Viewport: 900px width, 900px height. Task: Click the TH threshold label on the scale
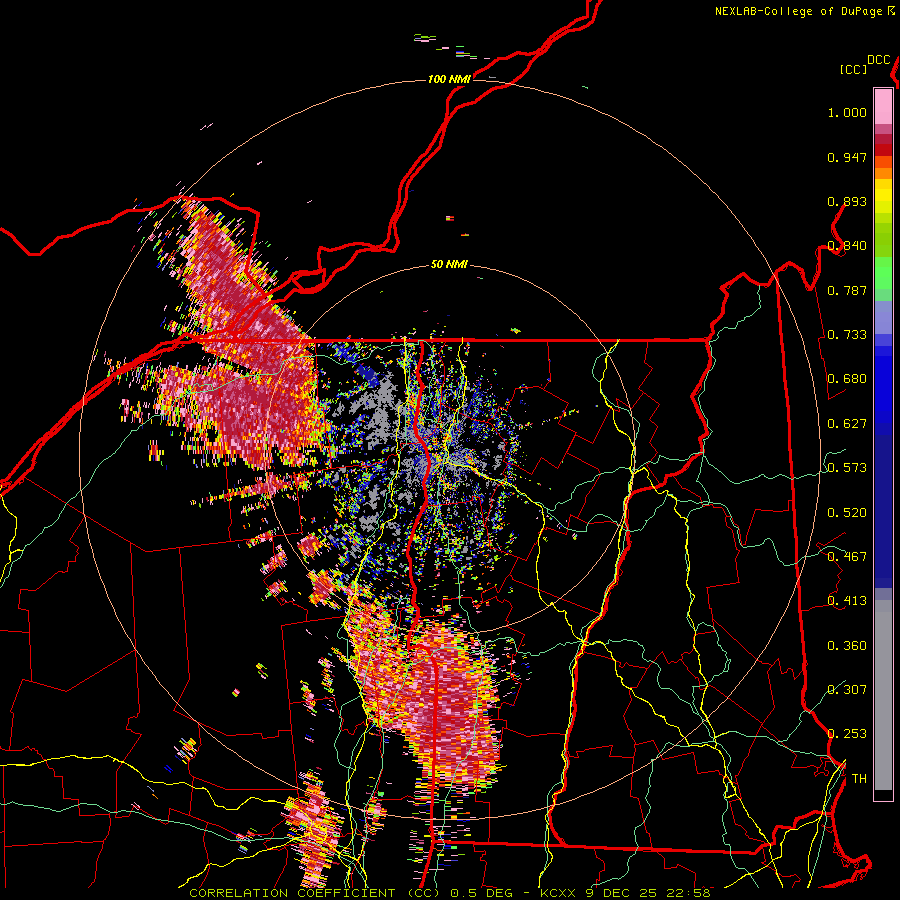(859, 779)
